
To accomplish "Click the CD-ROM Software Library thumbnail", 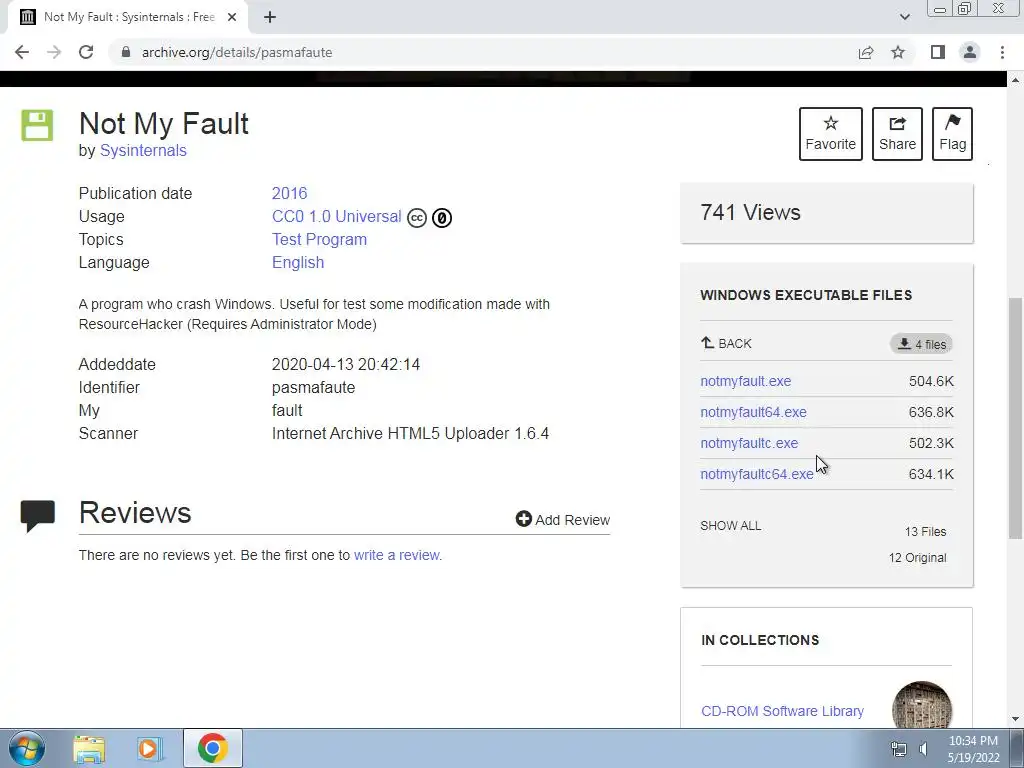I will point(921,705).
